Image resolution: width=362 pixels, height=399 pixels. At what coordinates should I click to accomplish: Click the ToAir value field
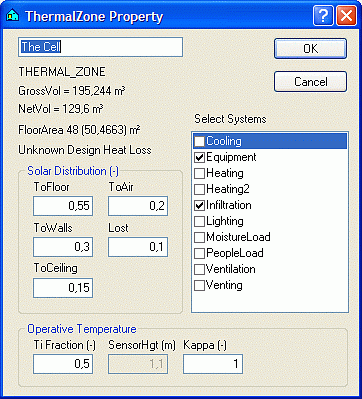click(138, 206)
